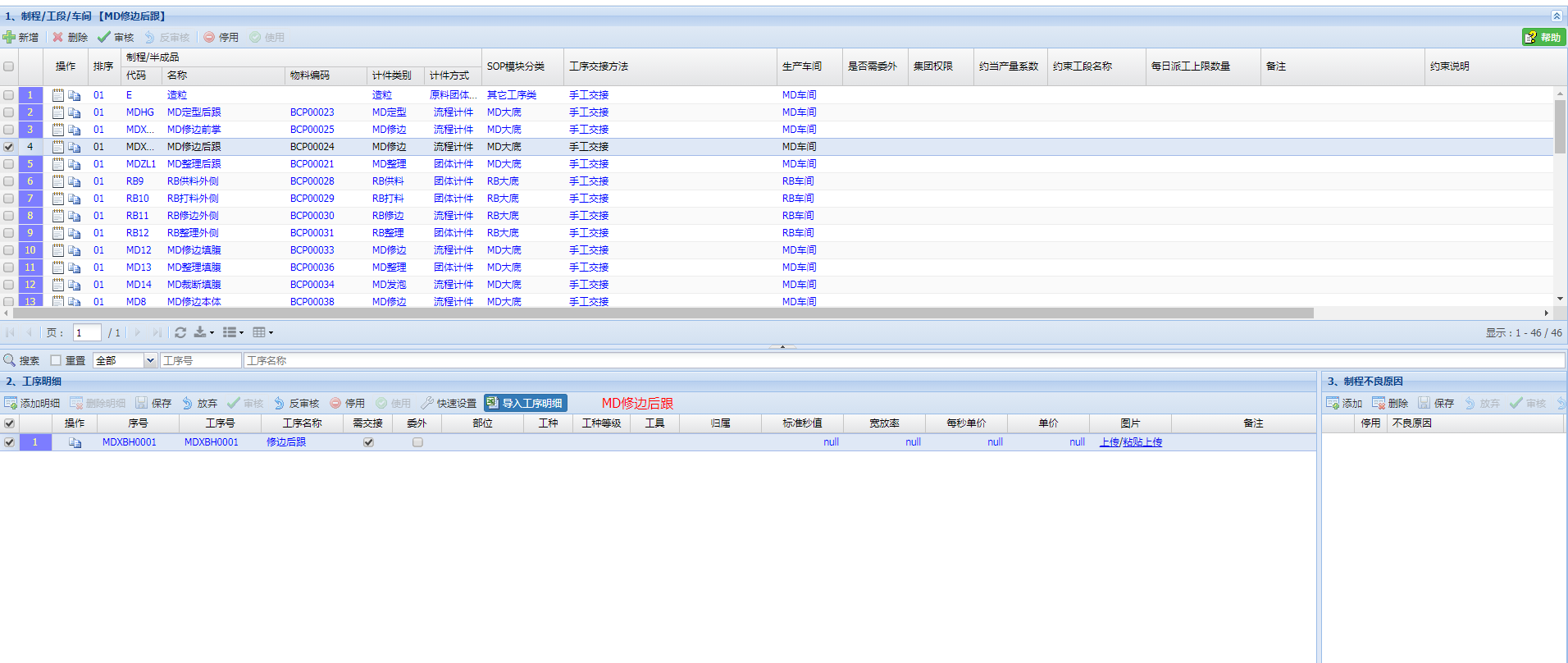Click the 导入工序明细 import button
This screenshot has height=663, width=1568.
coord(525,403)
